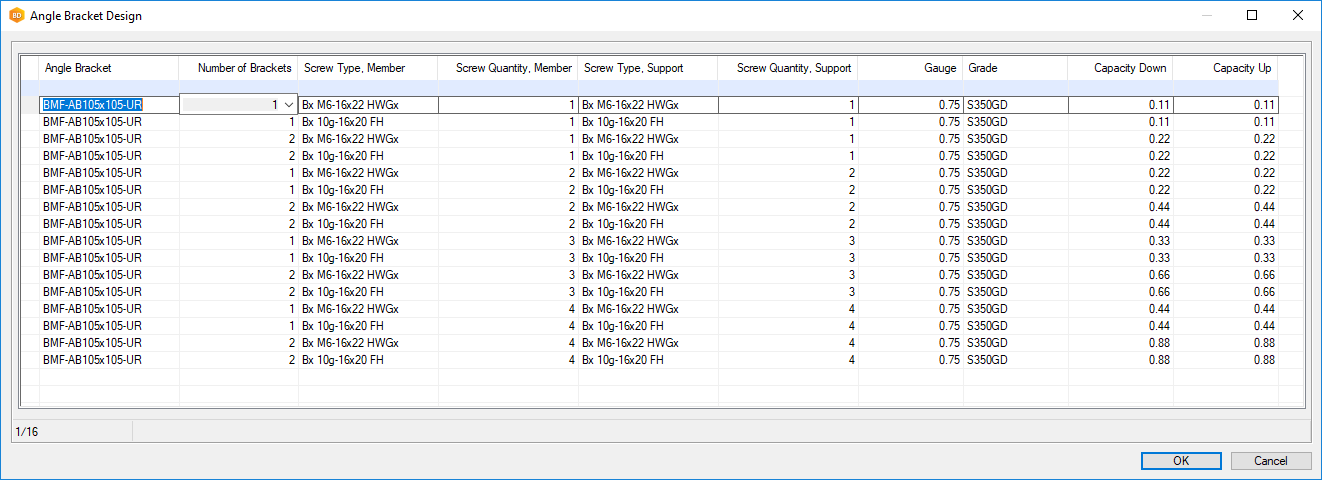Click the Grade column header
The width and height of the screenshot is (1322, 480).
[1015, 68]
